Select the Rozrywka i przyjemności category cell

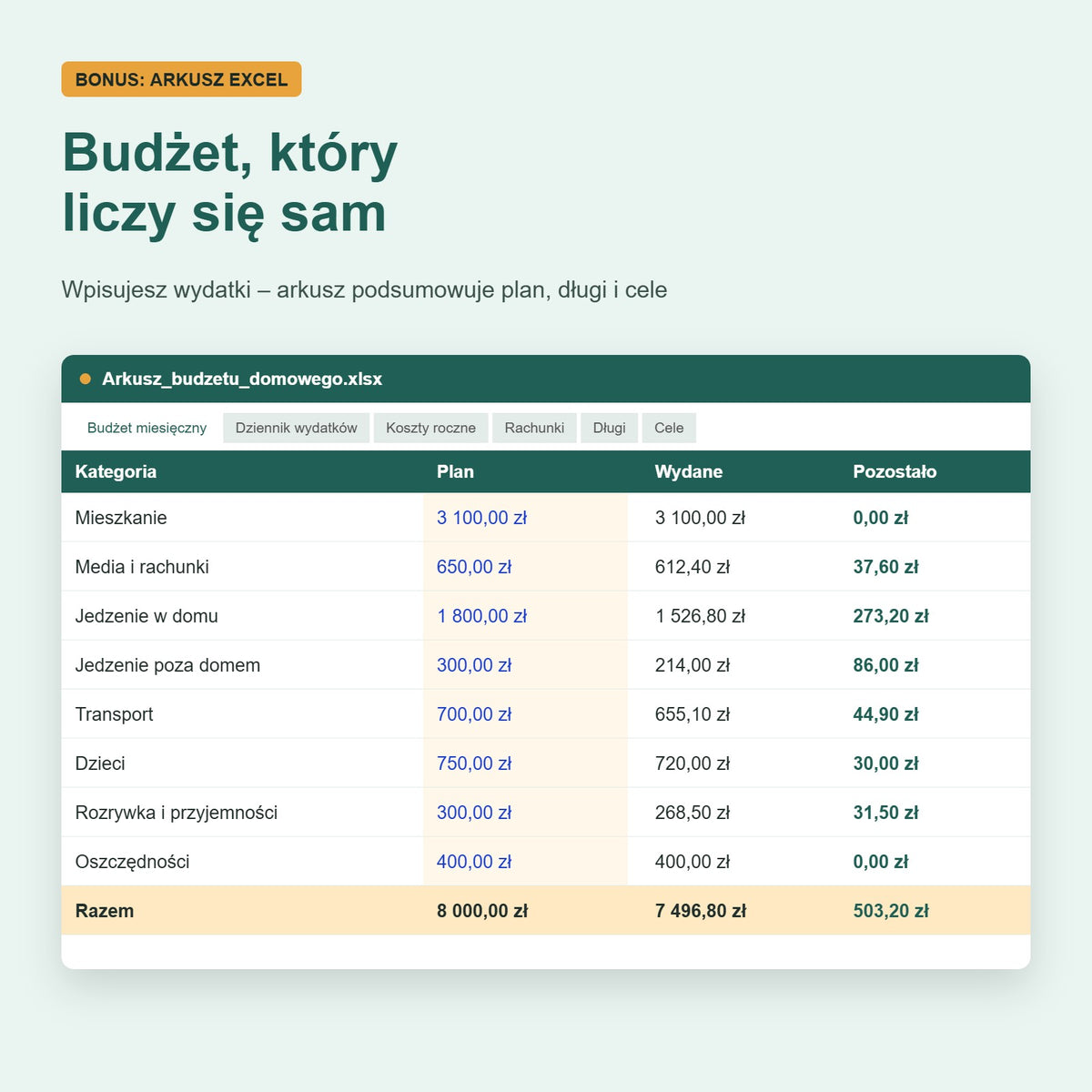177,813
